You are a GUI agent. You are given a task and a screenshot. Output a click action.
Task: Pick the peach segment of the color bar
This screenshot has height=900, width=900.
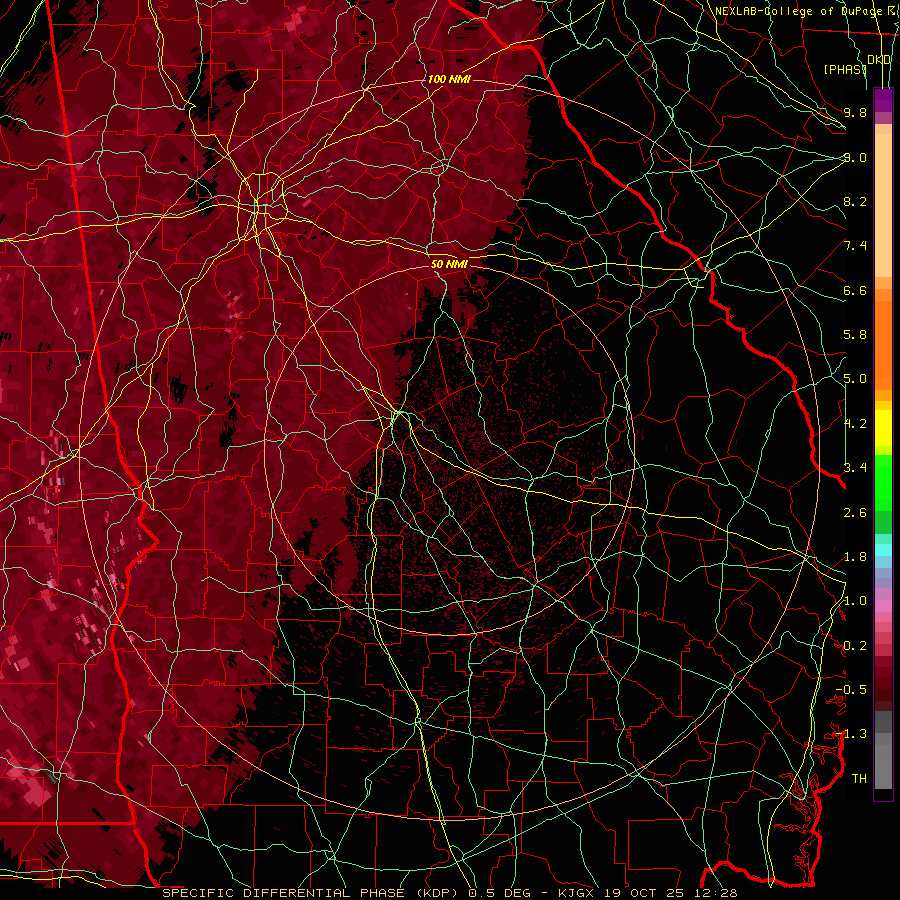pos(883,207)
